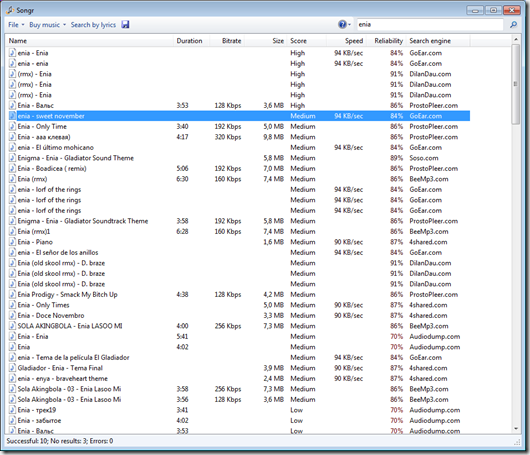Viewport: 530px width, 455px height.
Task: Click file icon beside 'Enia - трек19'
Action: 12,410
